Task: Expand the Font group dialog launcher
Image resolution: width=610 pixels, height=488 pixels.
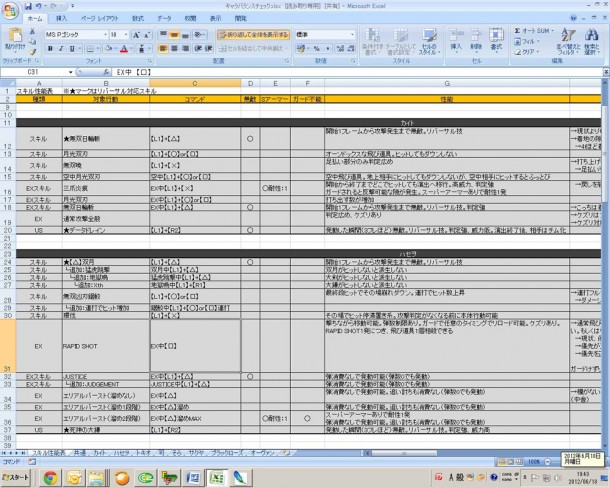Action: pos(150,61)
